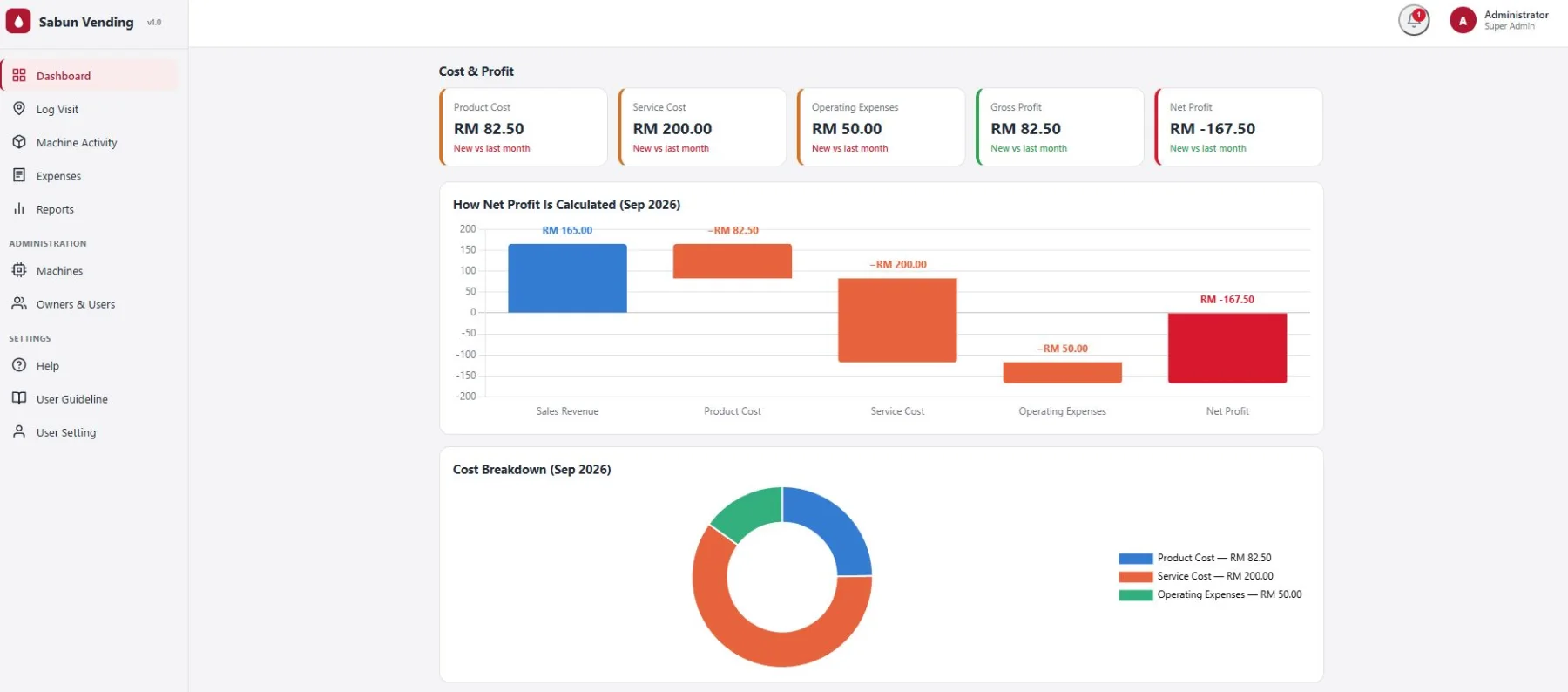1568x692 pixels.
Task: Open the User Setting menu item
Action: pos(90,432)
